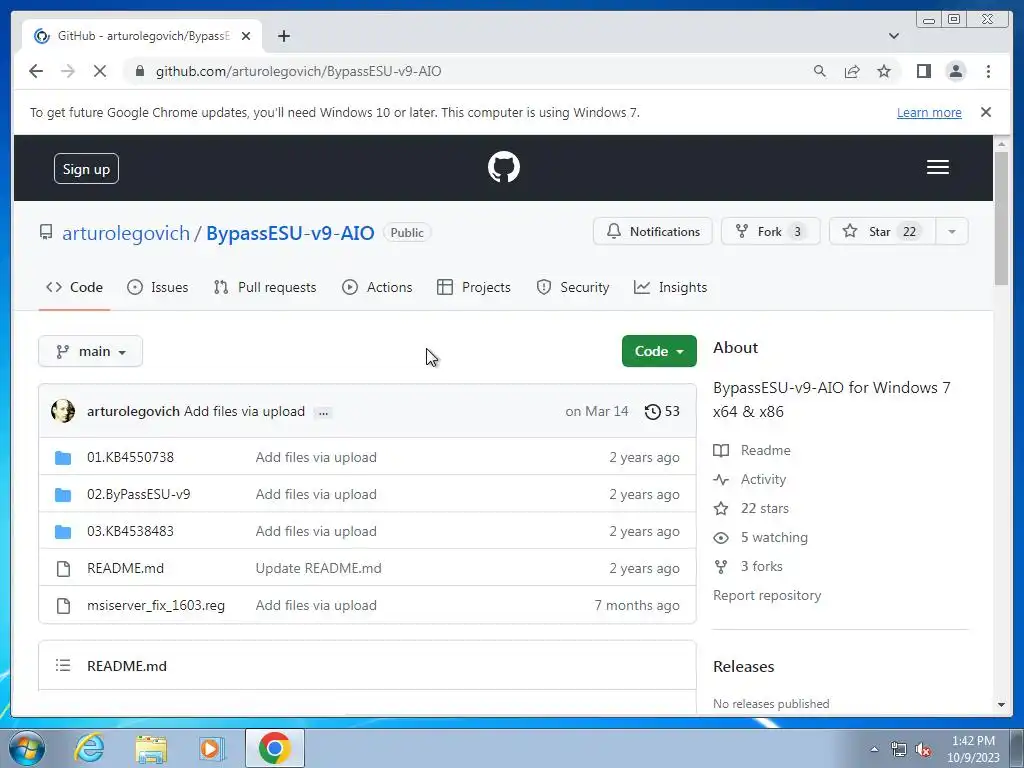Open the tab search dropdown chevron

coord(893,36)
